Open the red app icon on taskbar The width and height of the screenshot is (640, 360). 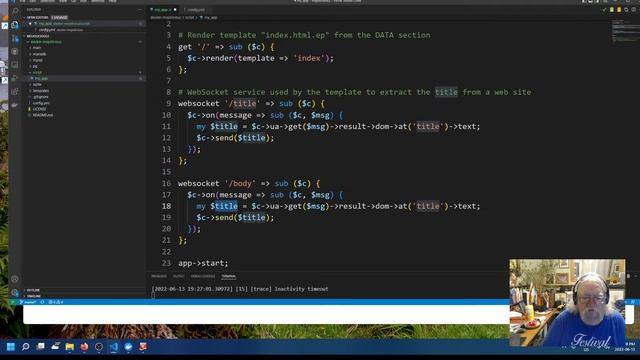click(143, 347)
